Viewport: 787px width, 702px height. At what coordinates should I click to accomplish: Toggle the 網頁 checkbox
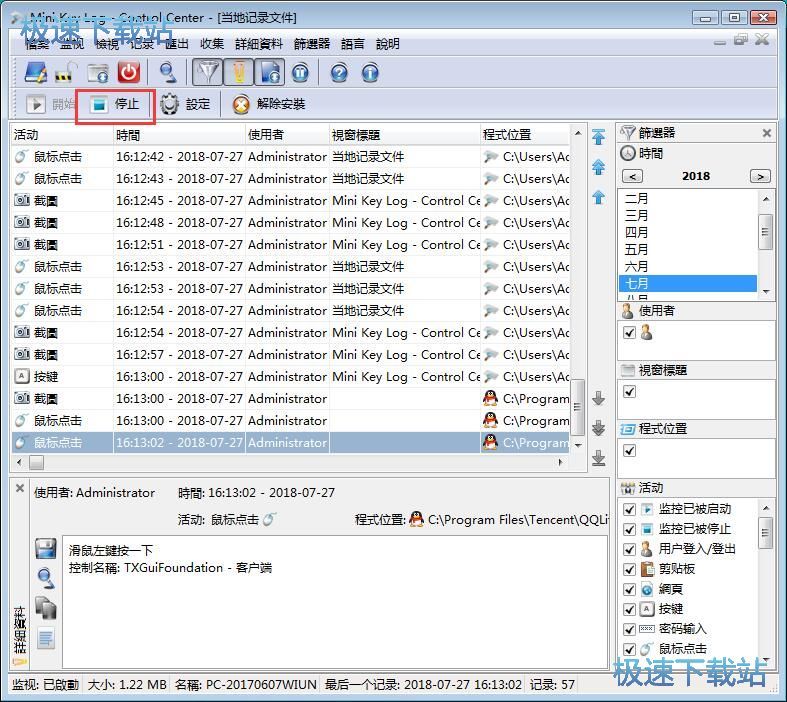(x=629, y=590)
